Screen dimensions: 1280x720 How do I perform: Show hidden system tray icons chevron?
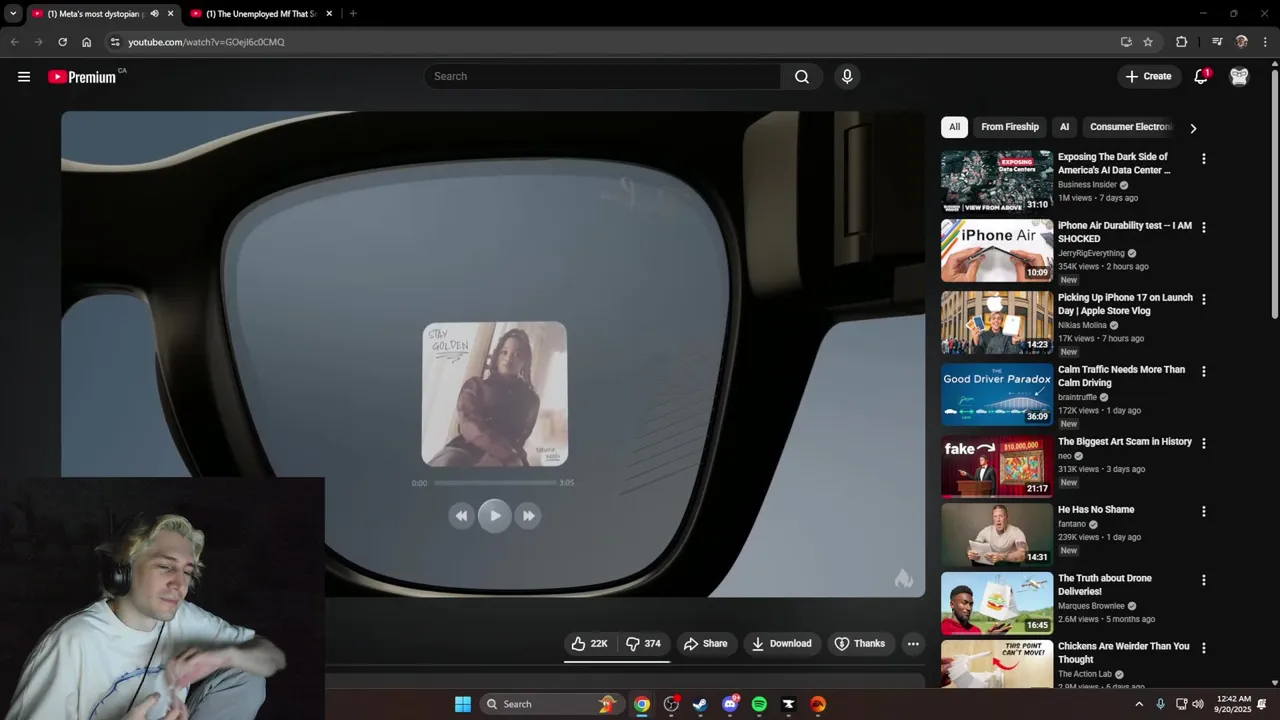point(1138,704)
